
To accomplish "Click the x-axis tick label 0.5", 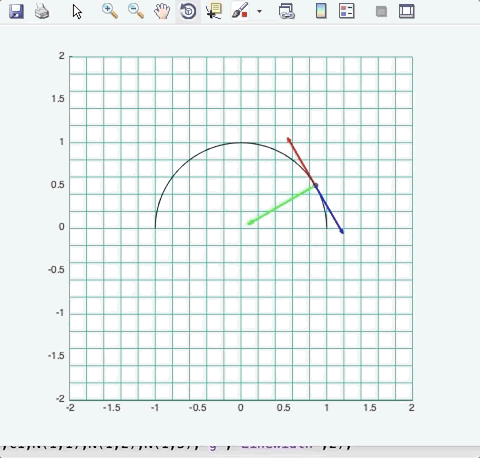I will 283,408.
